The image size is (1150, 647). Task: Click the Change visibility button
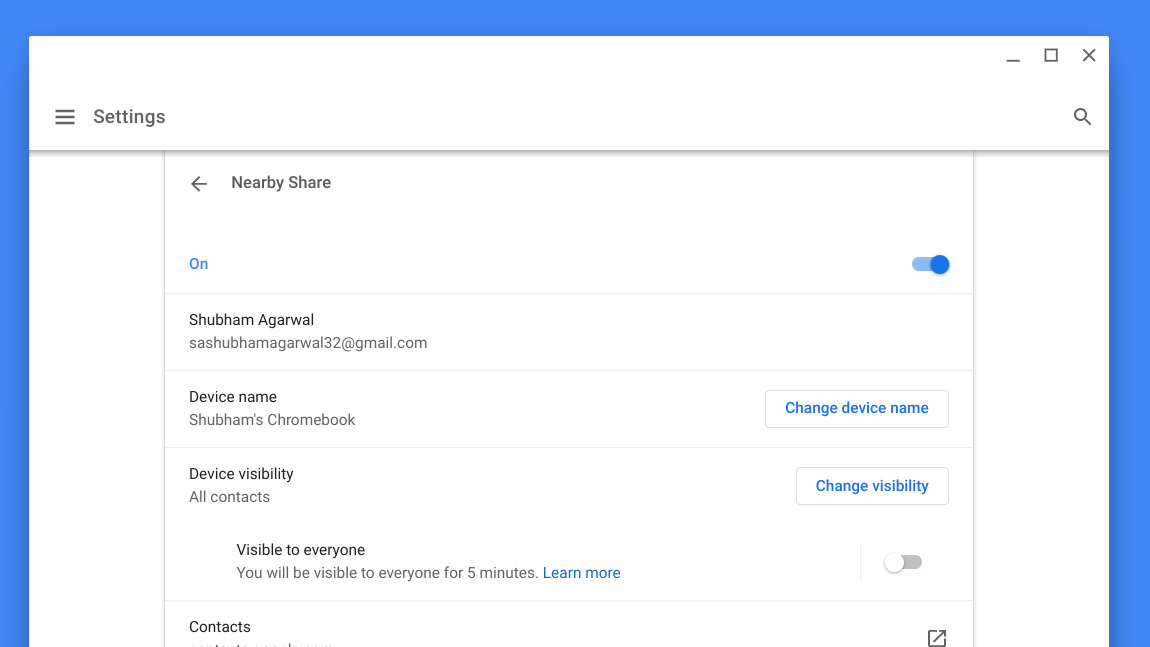coord(872,486)
